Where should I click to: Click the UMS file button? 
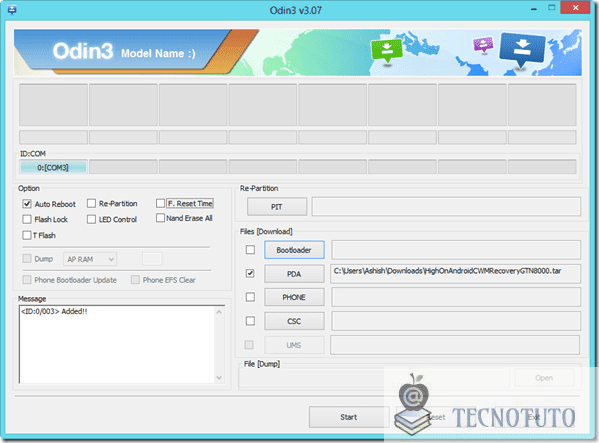pos(294,345)
